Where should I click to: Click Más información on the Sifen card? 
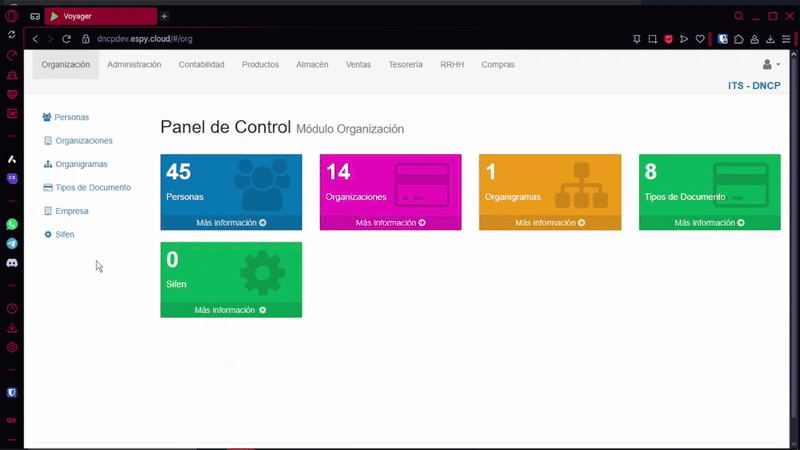click(x=231, y=310)
